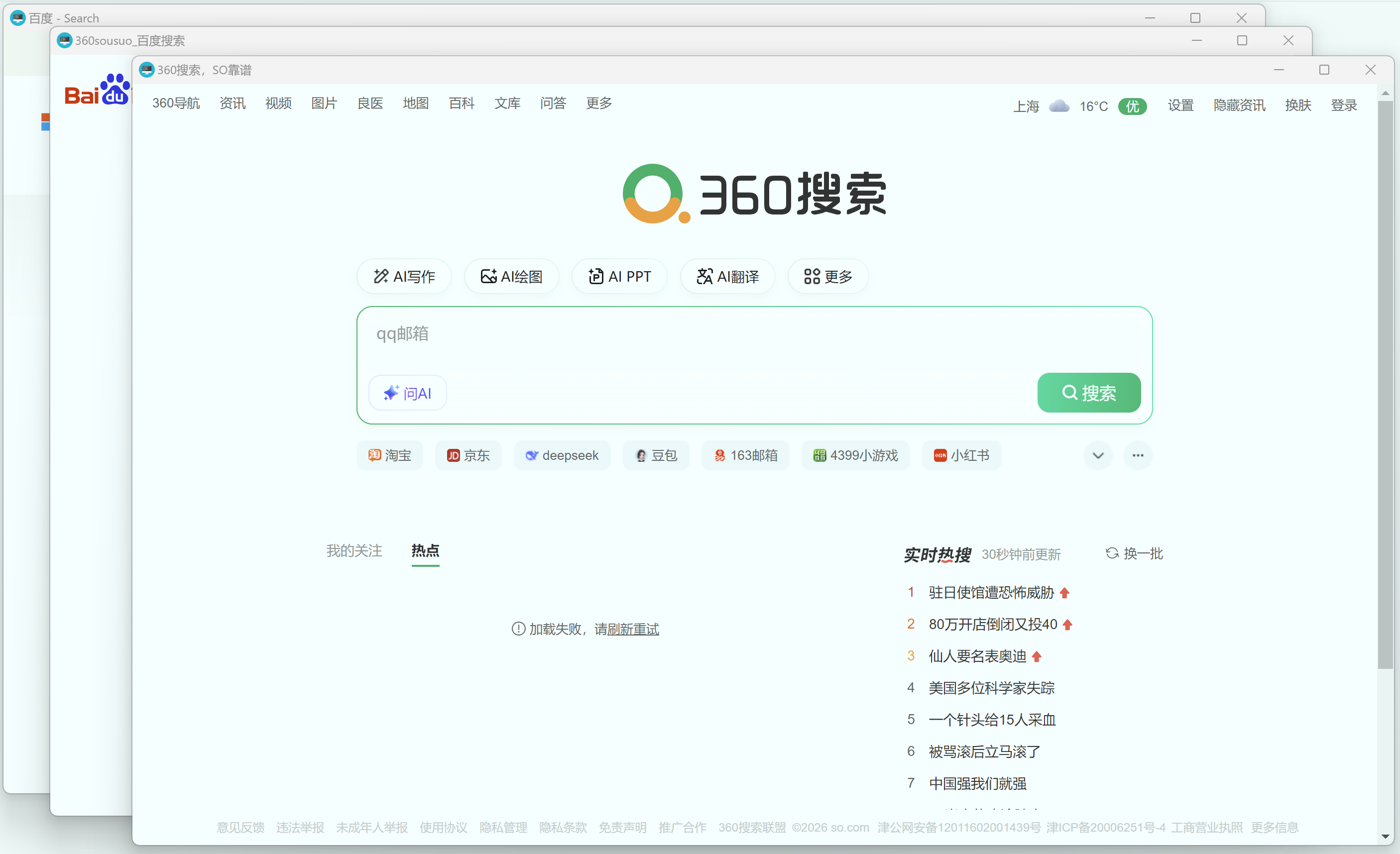Expand more shortcuts with the chevron arrow

click(1098, 455)
